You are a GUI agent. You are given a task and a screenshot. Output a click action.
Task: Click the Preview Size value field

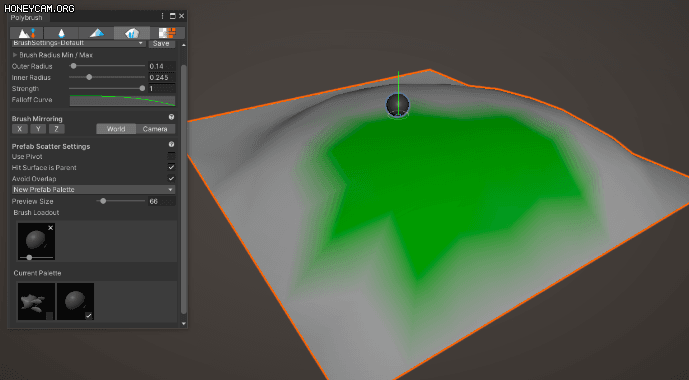point(162,202)
